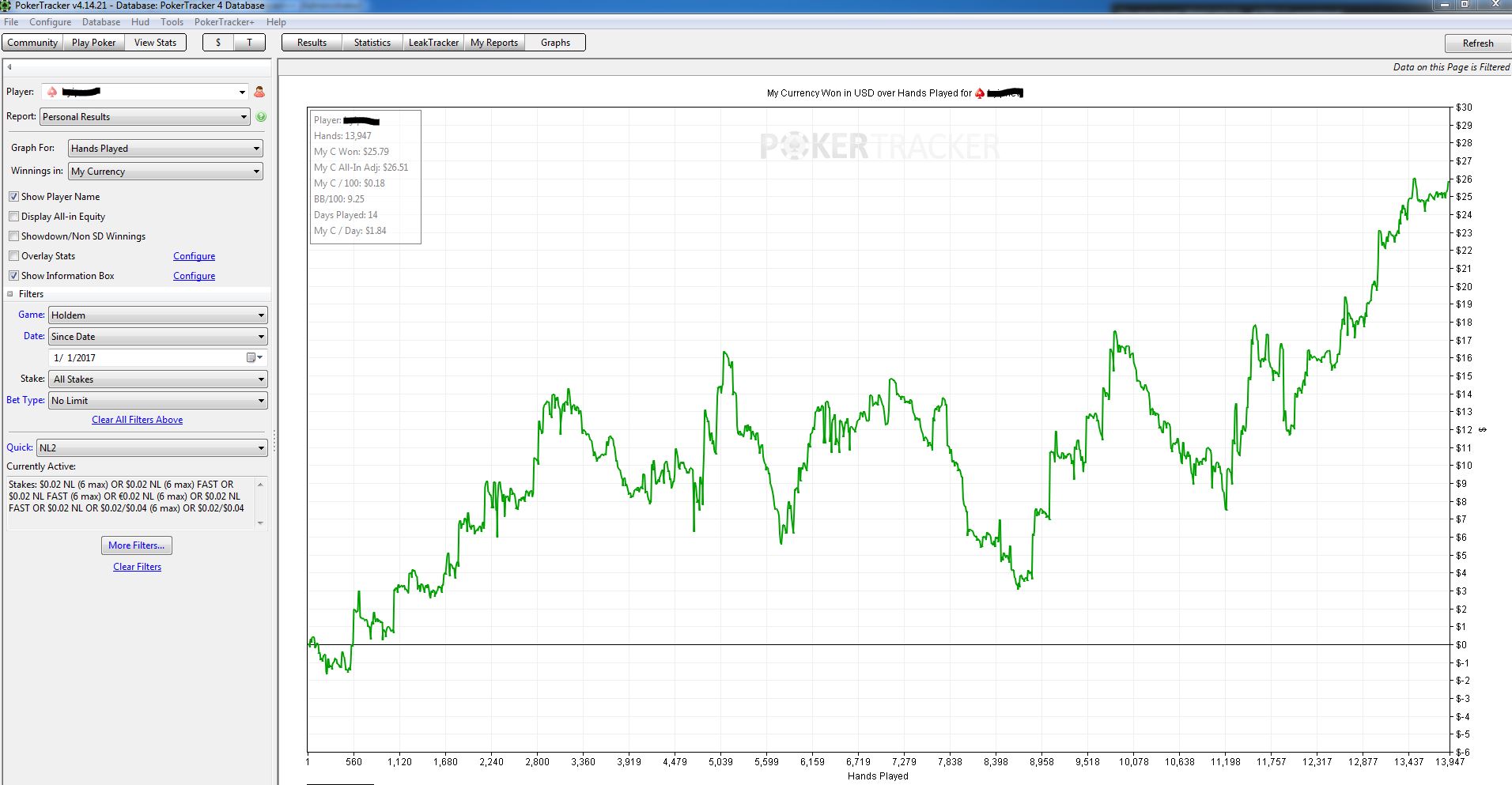Enable Showdown/Non SD Winnings checkbox

(x=13, y=236)
